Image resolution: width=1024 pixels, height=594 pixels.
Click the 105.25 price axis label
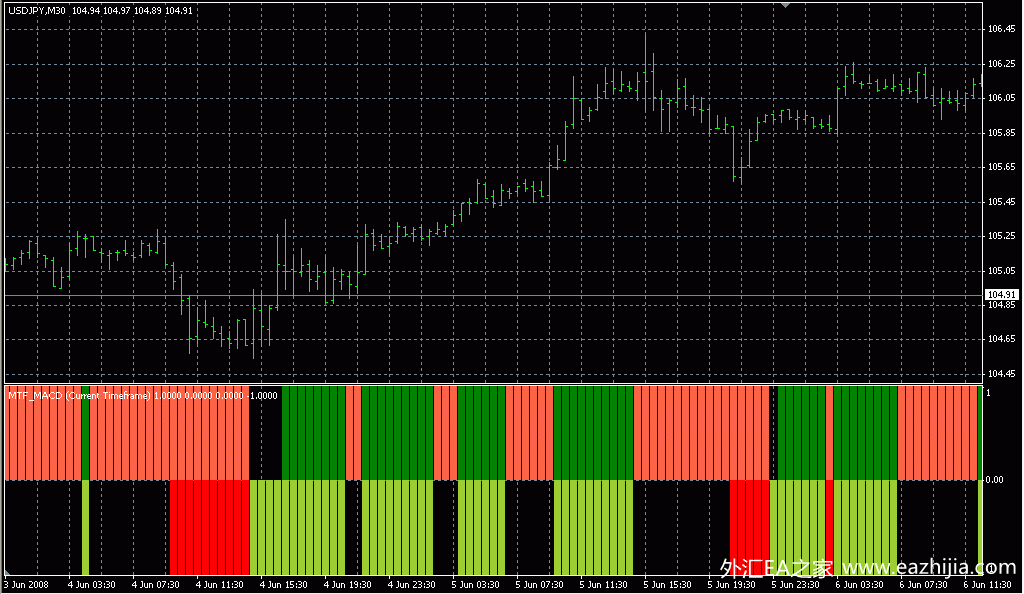[x=1001, y=236]
